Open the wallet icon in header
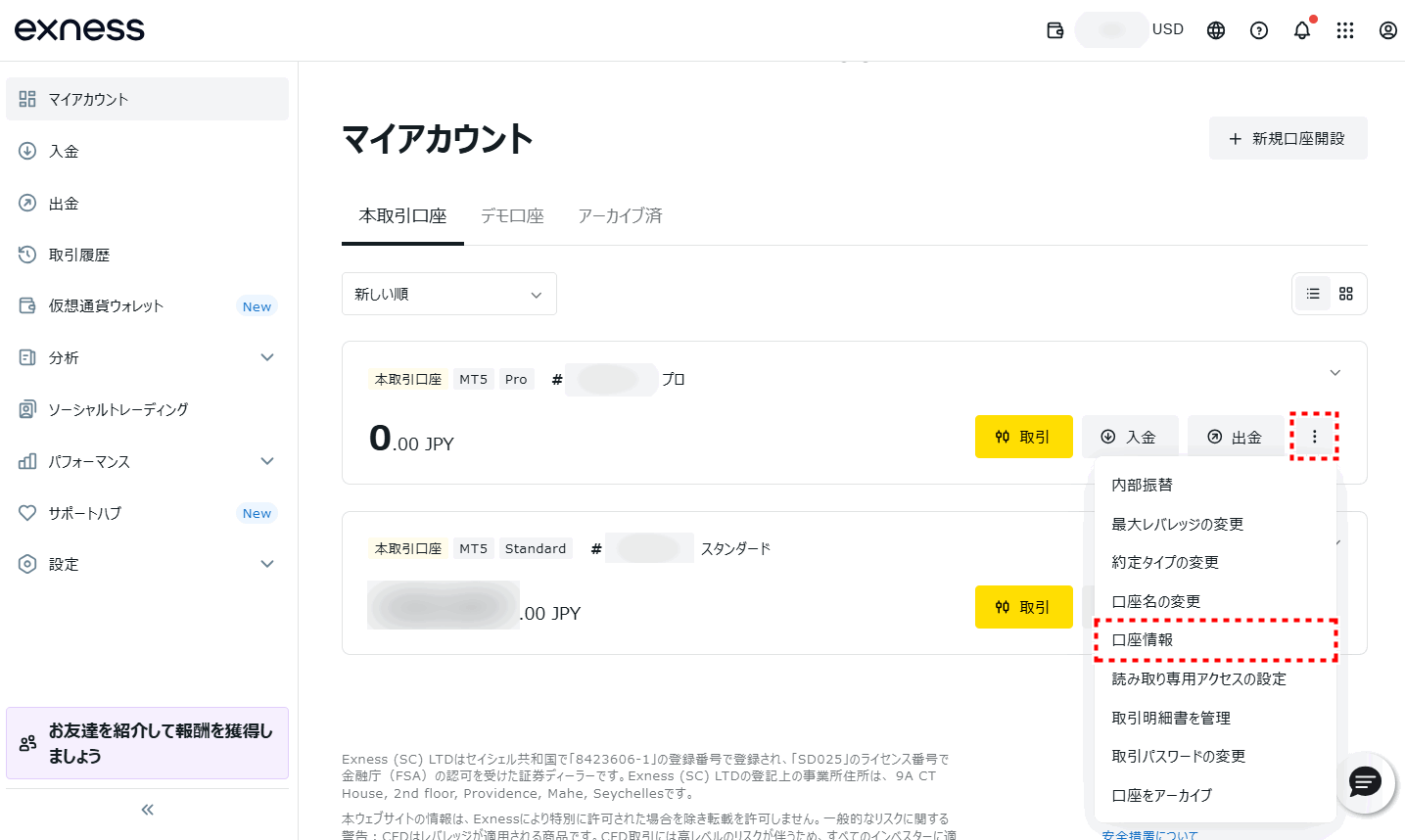1405x840 pixels. [x=1054, y=30]
